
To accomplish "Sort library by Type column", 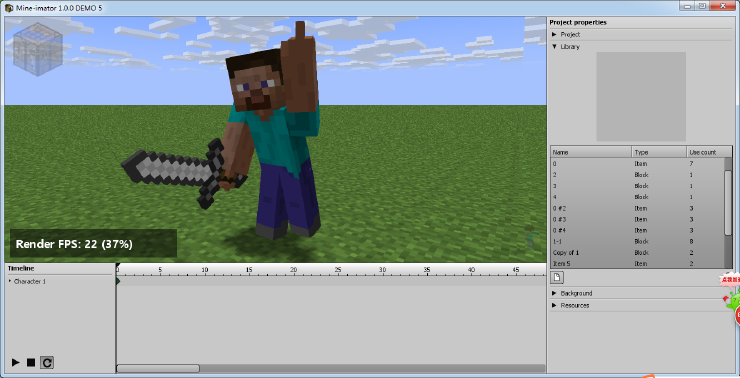I will 659,152.
